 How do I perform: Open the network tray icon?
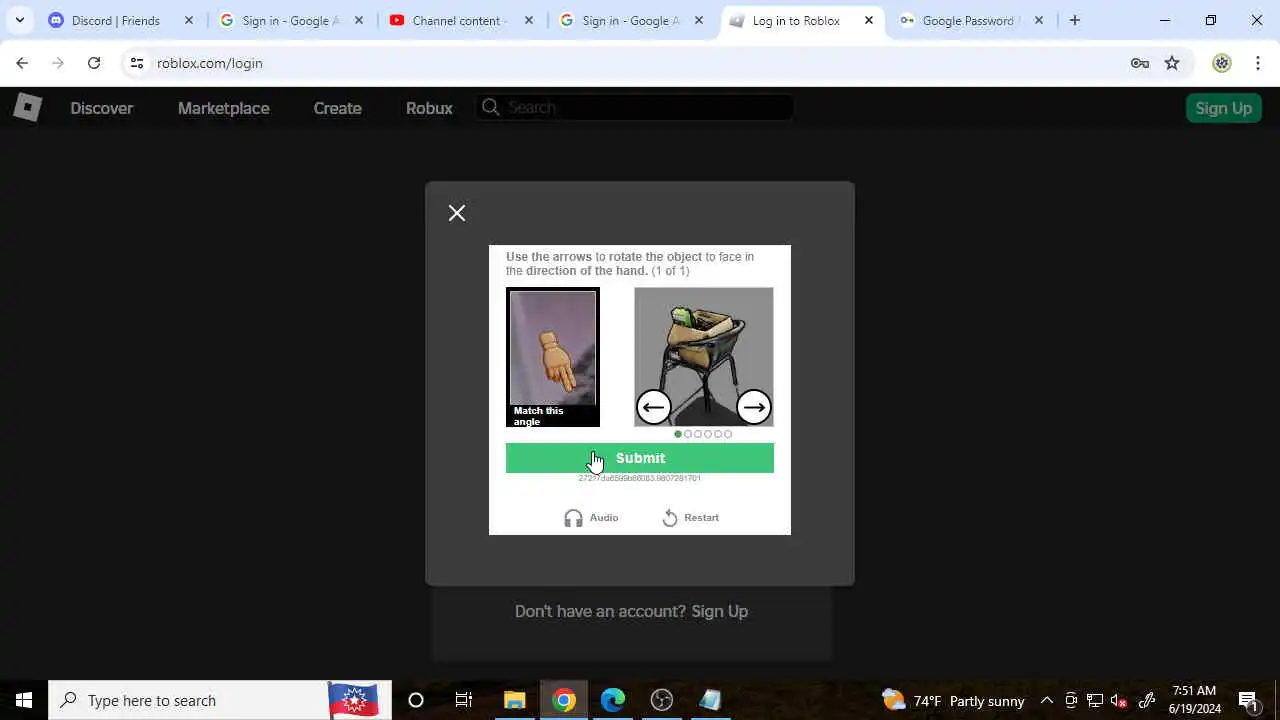(1095, 700)
